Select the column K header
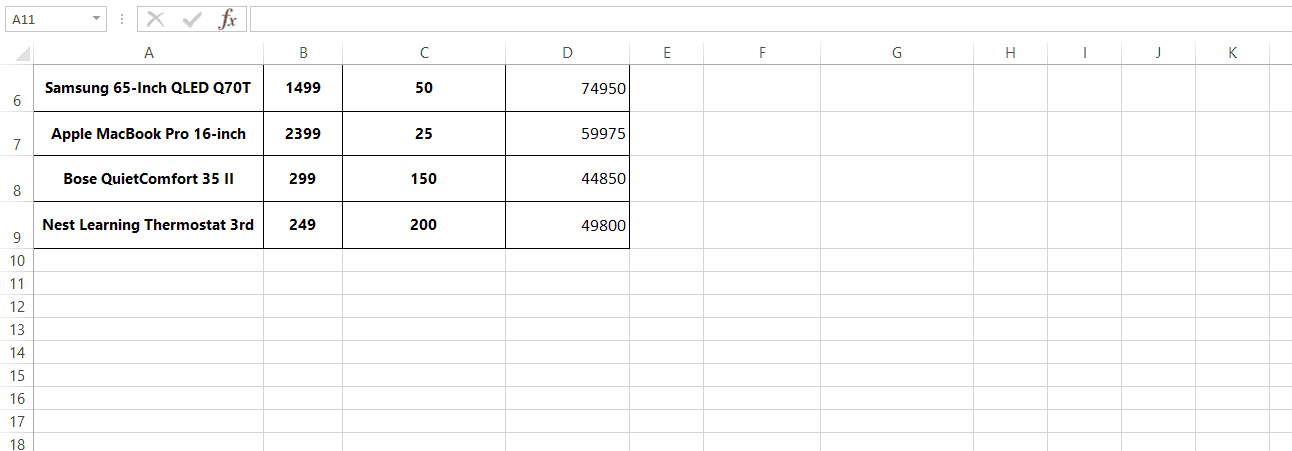This screenshot has width=1292, height=451. [1232, 53]
